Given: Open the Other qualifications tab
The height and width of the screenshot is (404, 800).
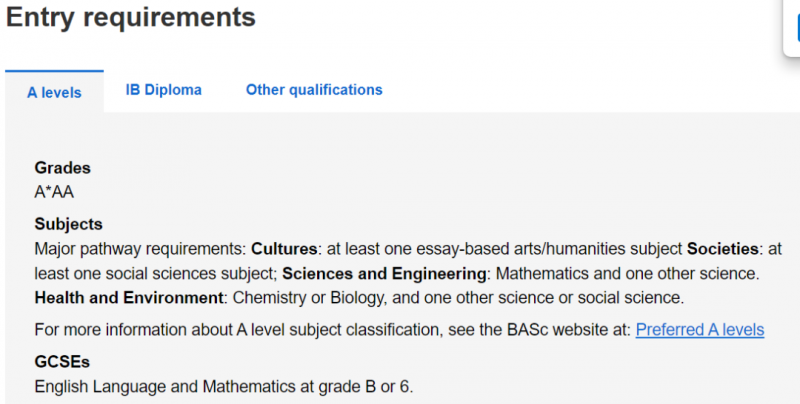Looking at the screenshot, I should click(x=314, y=90).
